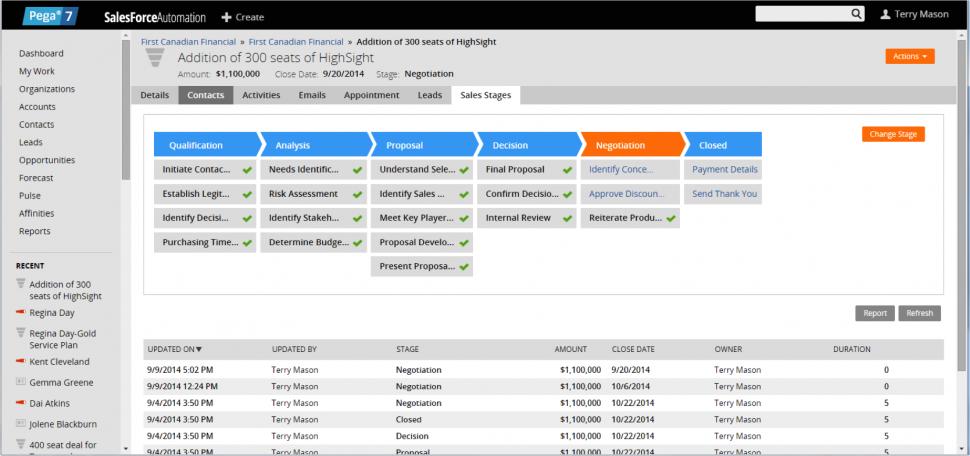Open Organizations in the sidebar
The height and width of the screenshot is (456, 970).
tap(46, 89)
